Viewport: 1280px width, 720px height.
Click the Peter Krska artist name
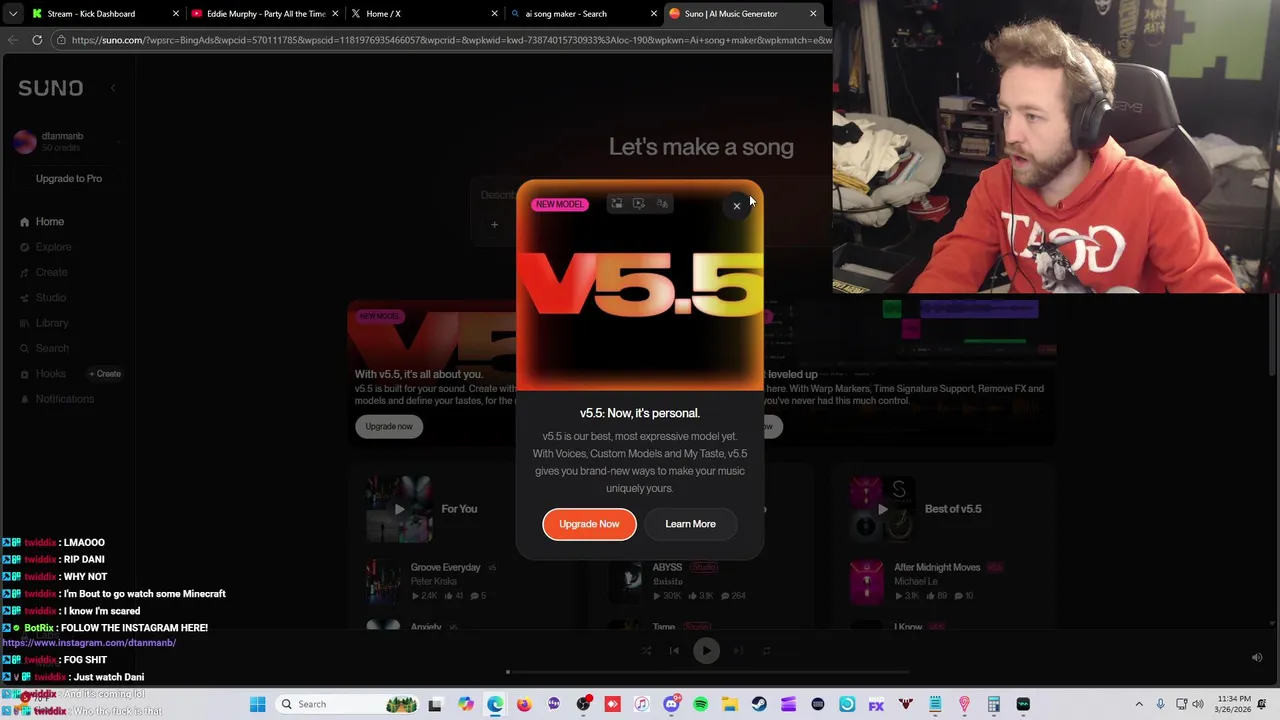[x=433, y=582]
